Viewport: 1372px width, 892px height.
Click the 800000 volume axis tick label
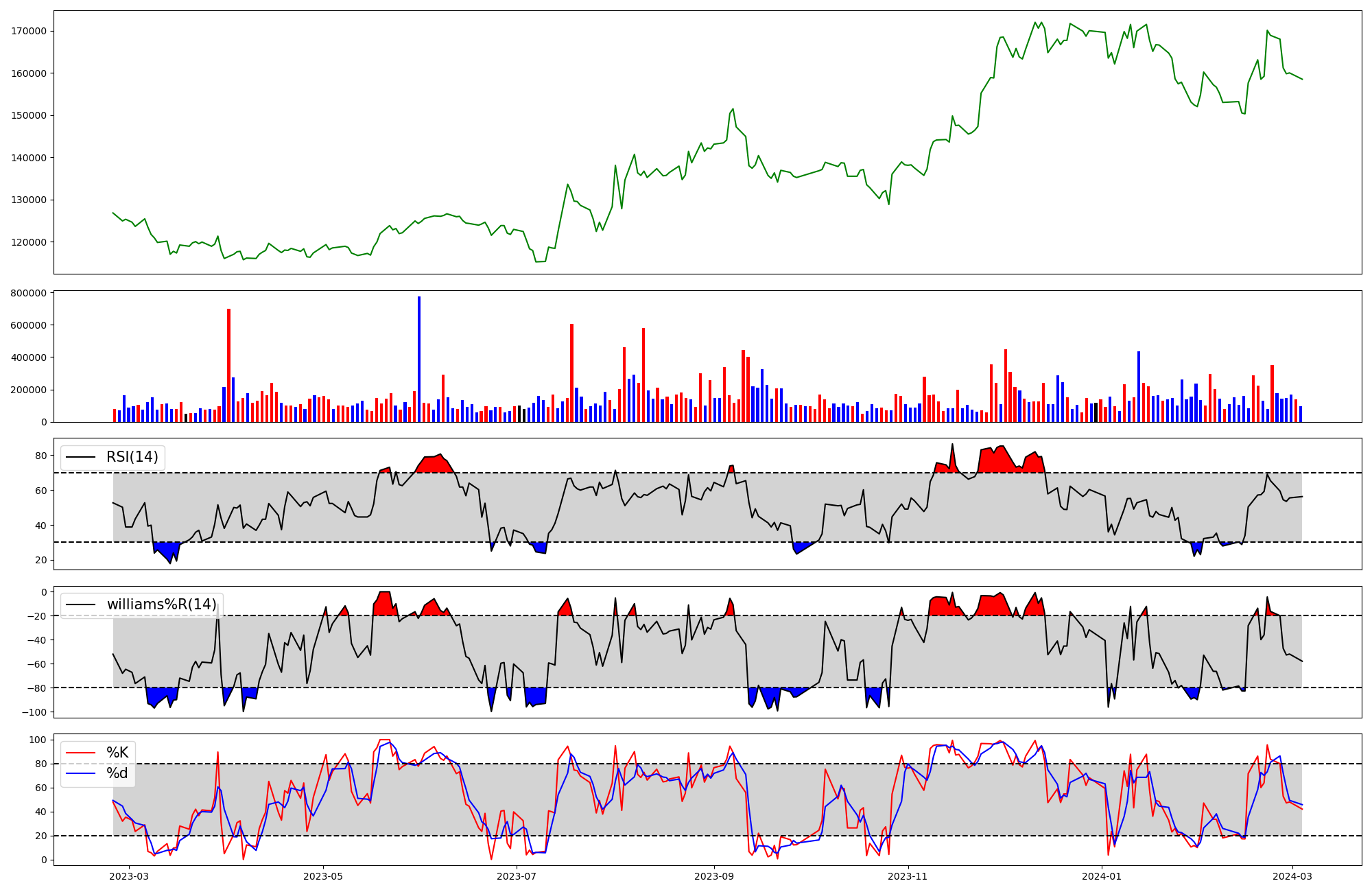(29, 293)
